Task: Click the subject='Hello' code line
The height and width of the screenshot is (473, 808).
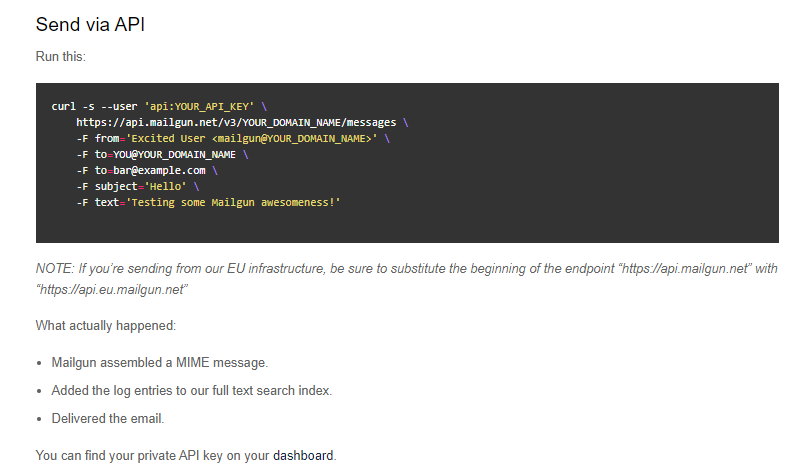Action: pyautogui.click(x=137, y=187)
